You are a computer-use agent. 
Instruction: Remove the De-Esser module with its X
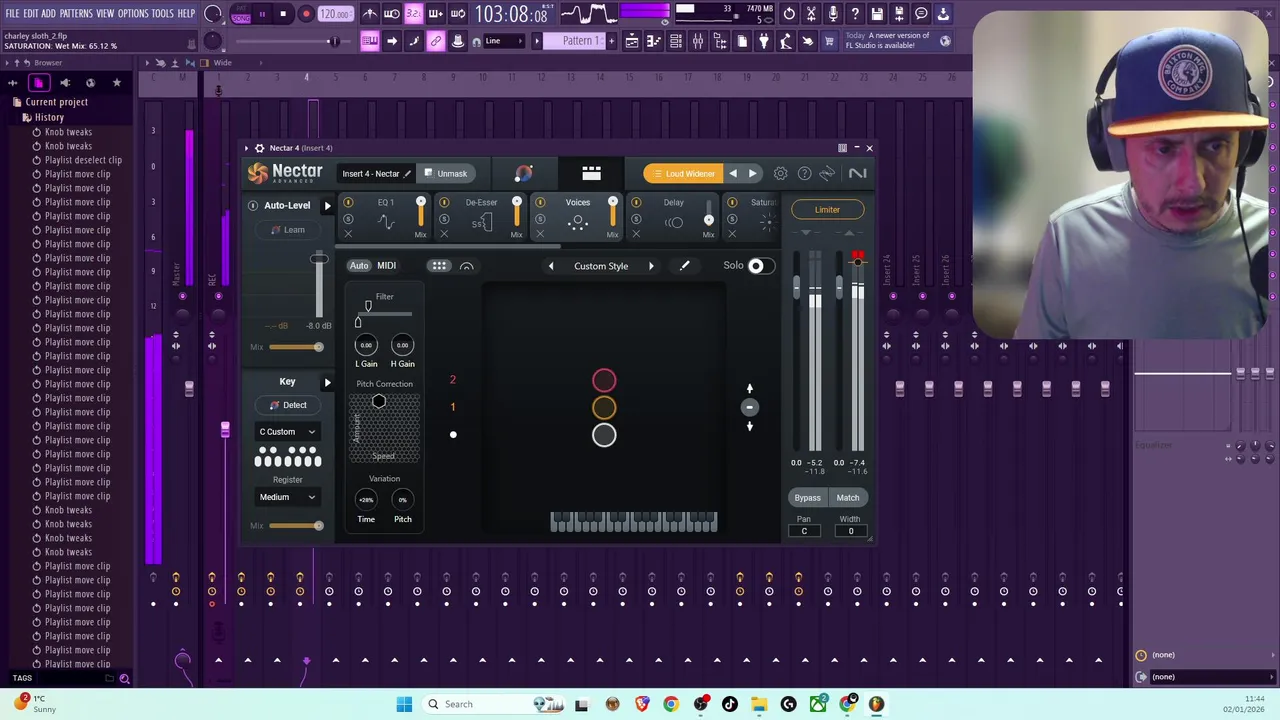click(x=444, y=234)
